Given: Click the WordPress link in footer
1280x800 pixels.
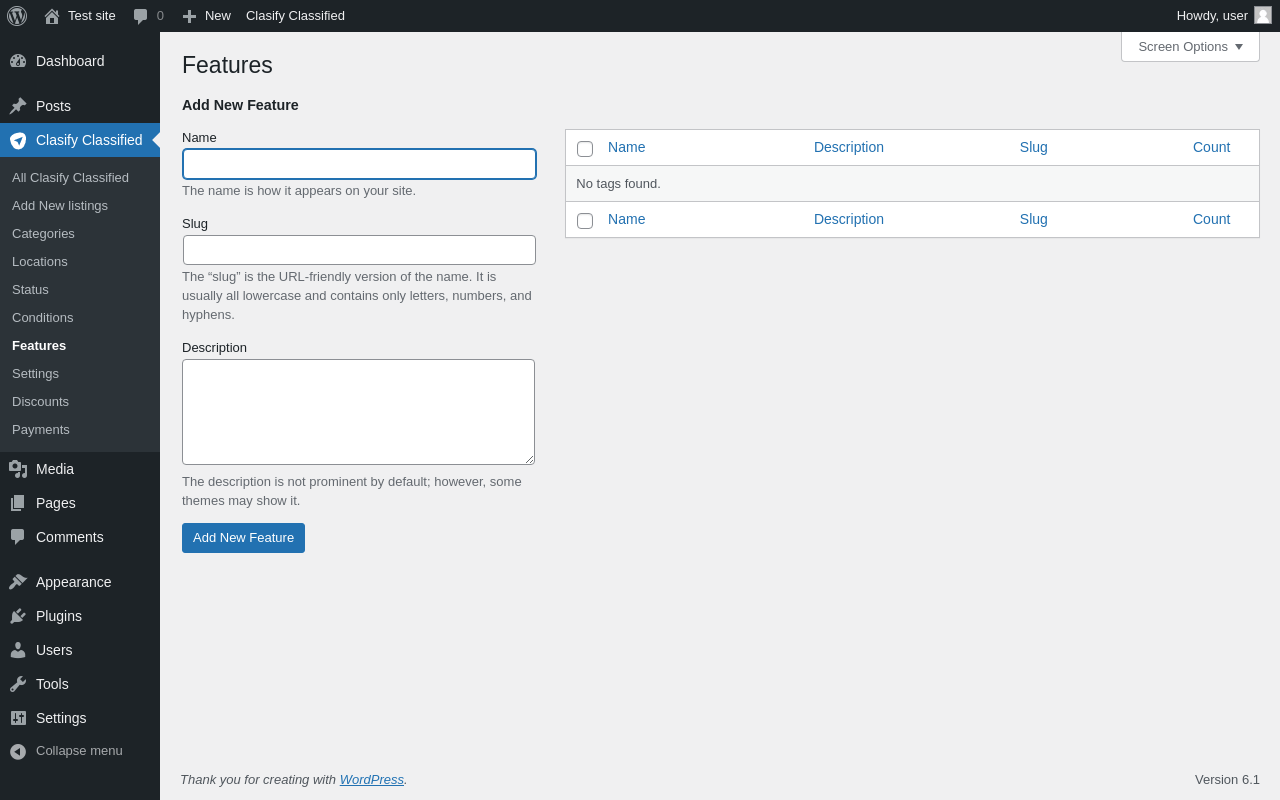Looking at the screenshot, I should [x=372, y=780].
